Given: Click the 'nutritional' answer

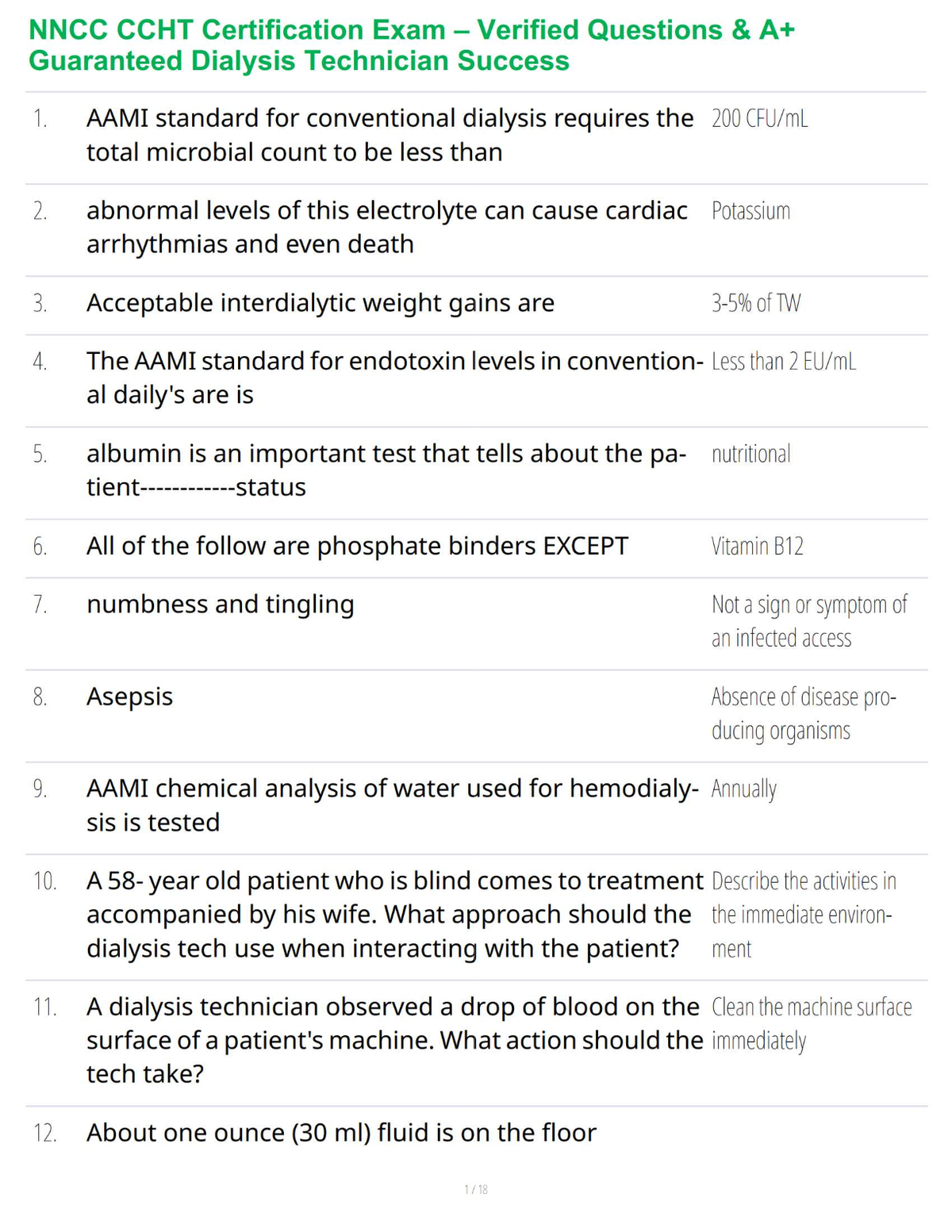Looking at the screenshot, I should coord(750,454).
